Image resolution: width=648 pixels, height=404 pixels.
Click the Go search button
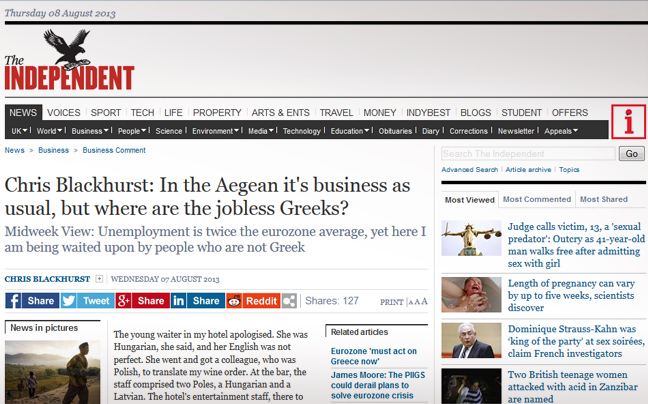(631, 154)
